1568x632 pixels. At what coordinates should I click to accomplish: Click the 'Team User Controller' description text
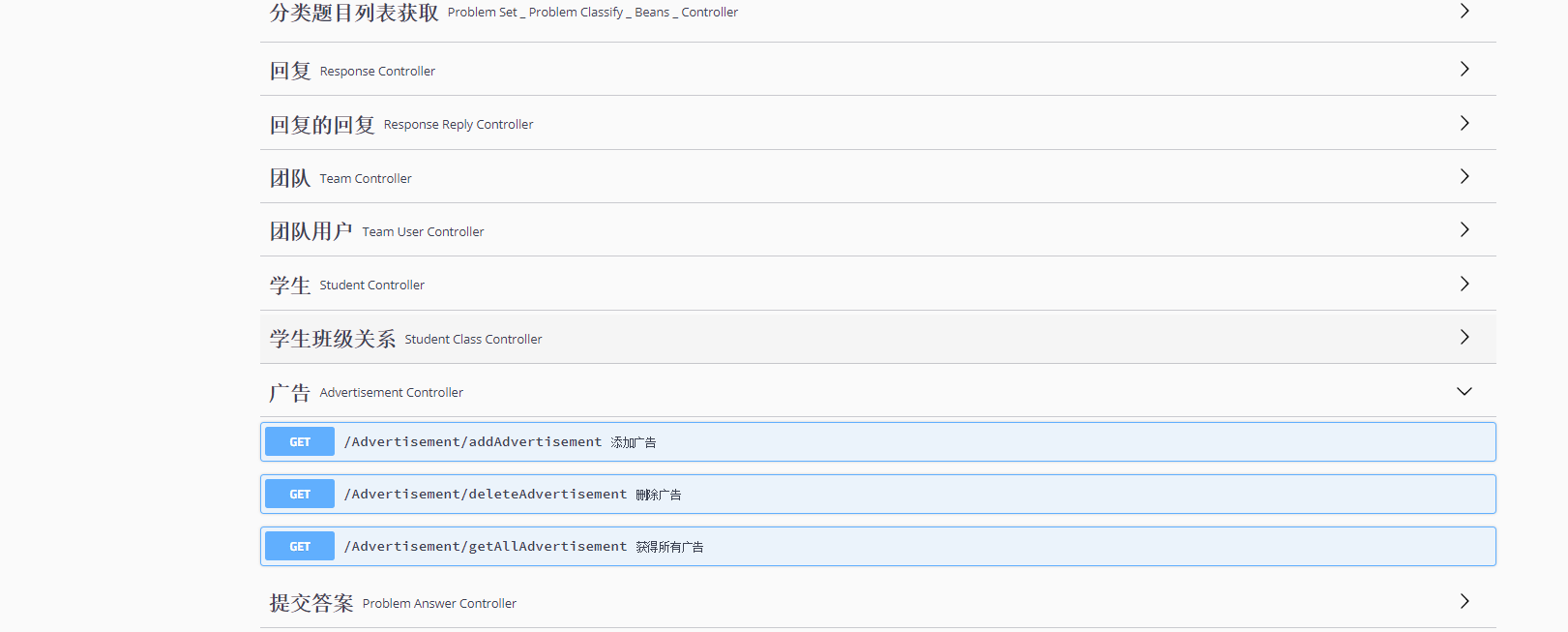point(424,232)
